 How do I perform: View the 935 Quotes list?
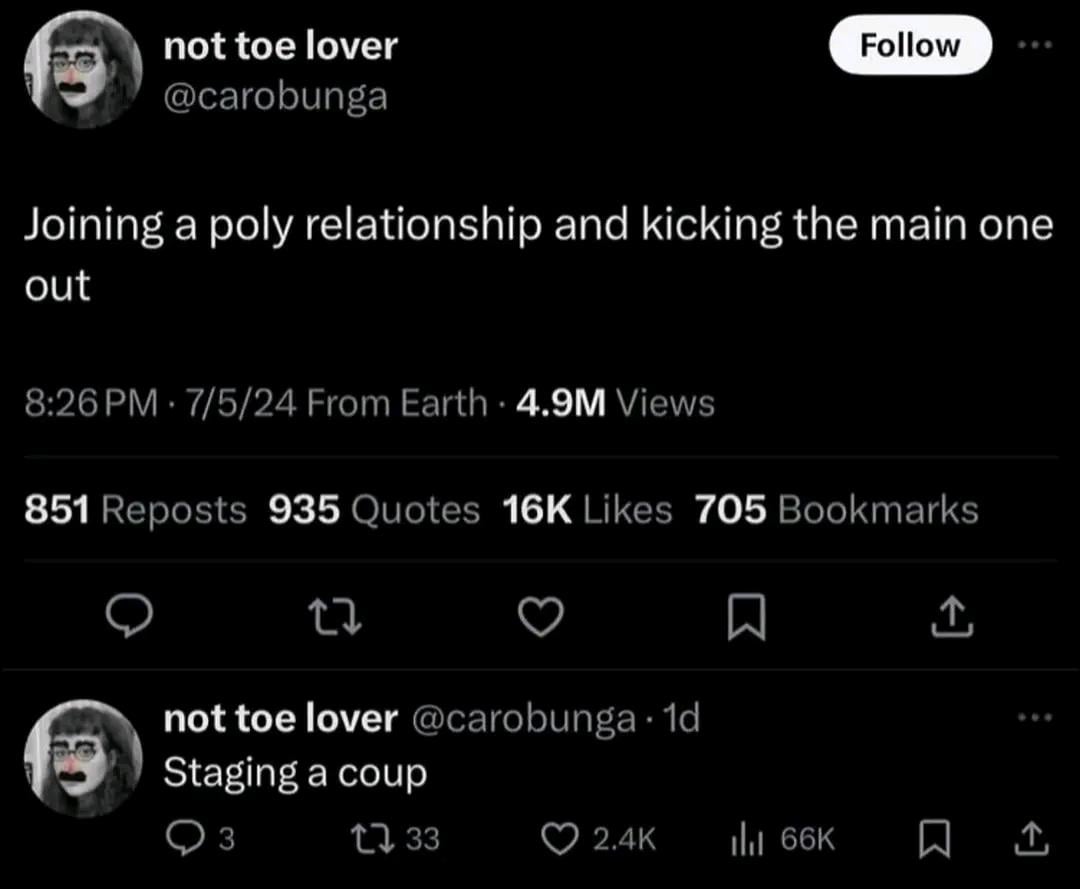[x=374, y=510]
